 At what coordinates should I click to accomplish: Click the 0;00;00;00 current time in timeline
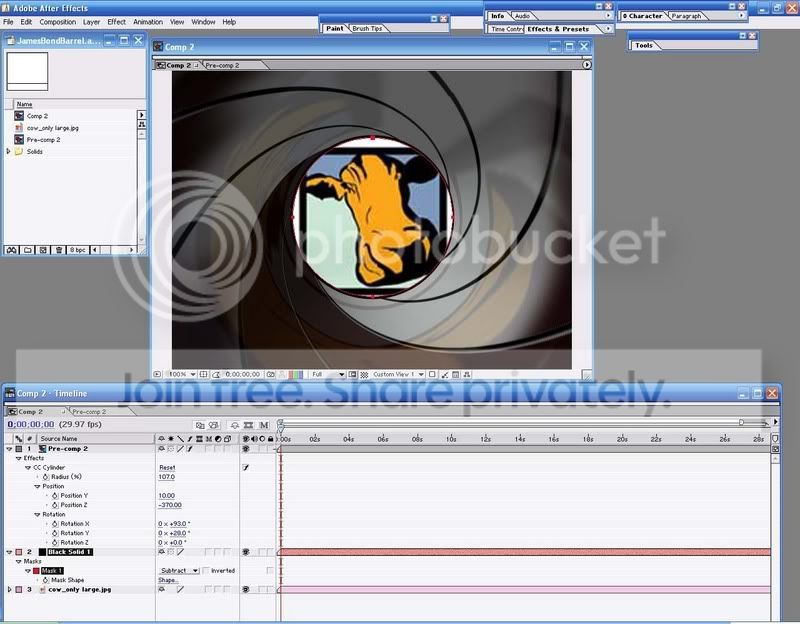tap(31, 425)
